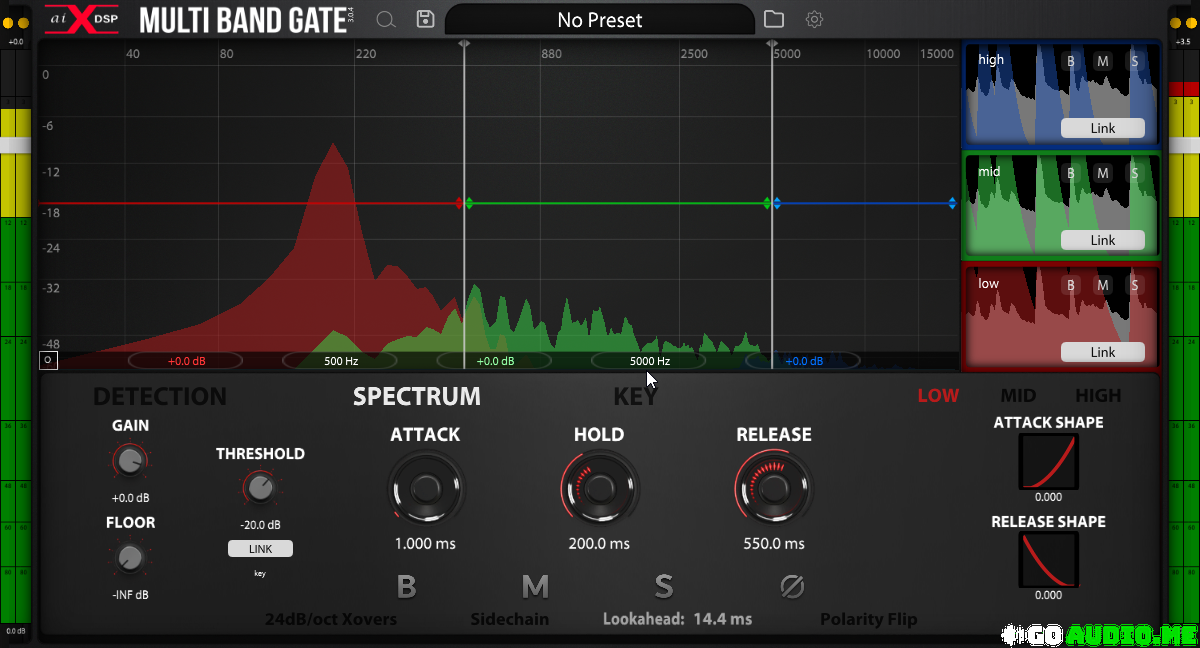Click the polarity flip Ø icon
Screen dimensions: 1200x648
(791, 586)
